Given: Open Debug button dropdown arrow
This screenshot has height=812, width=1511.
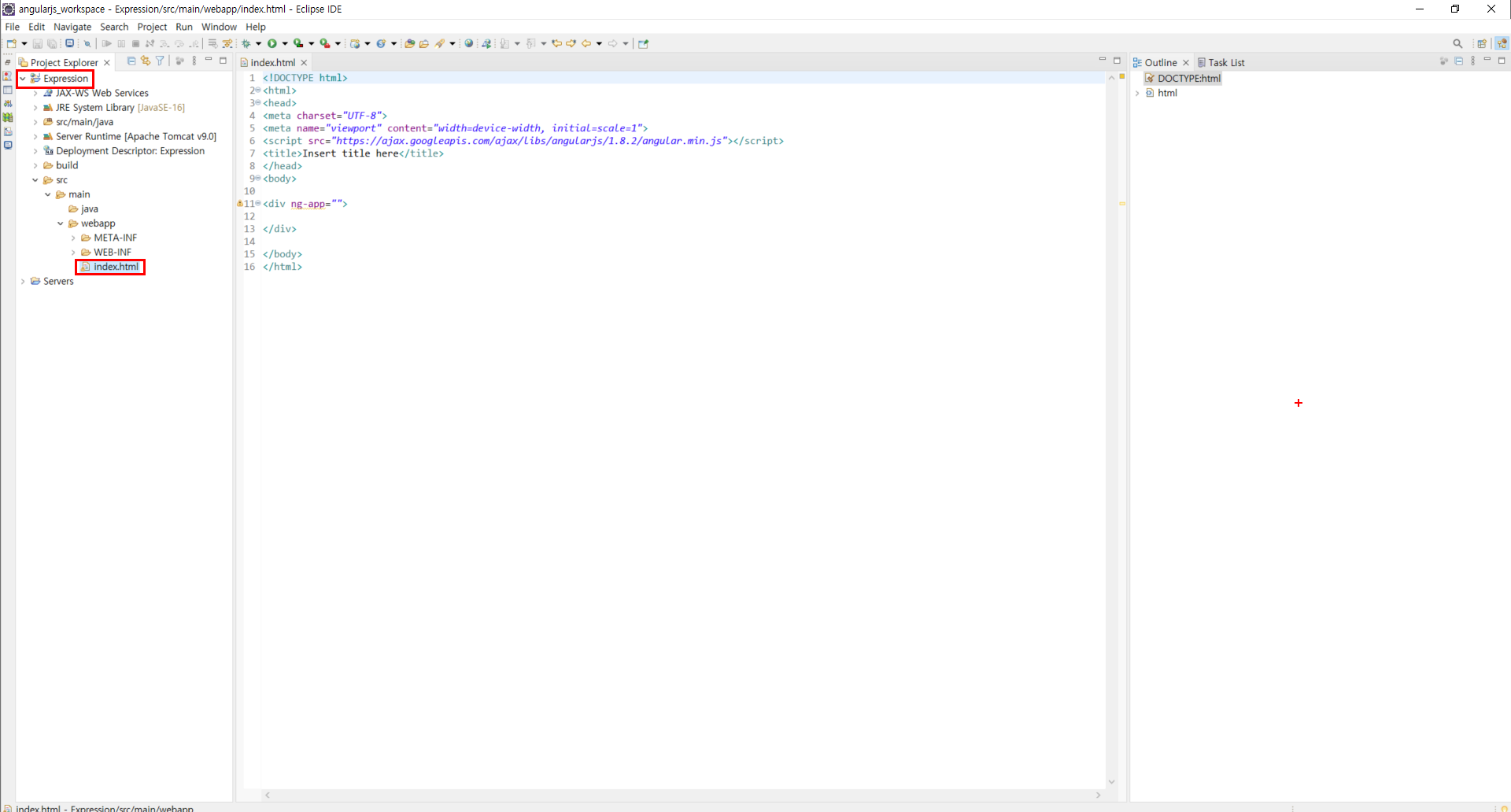Looking at the screenshot, I should tap(258, 43).
